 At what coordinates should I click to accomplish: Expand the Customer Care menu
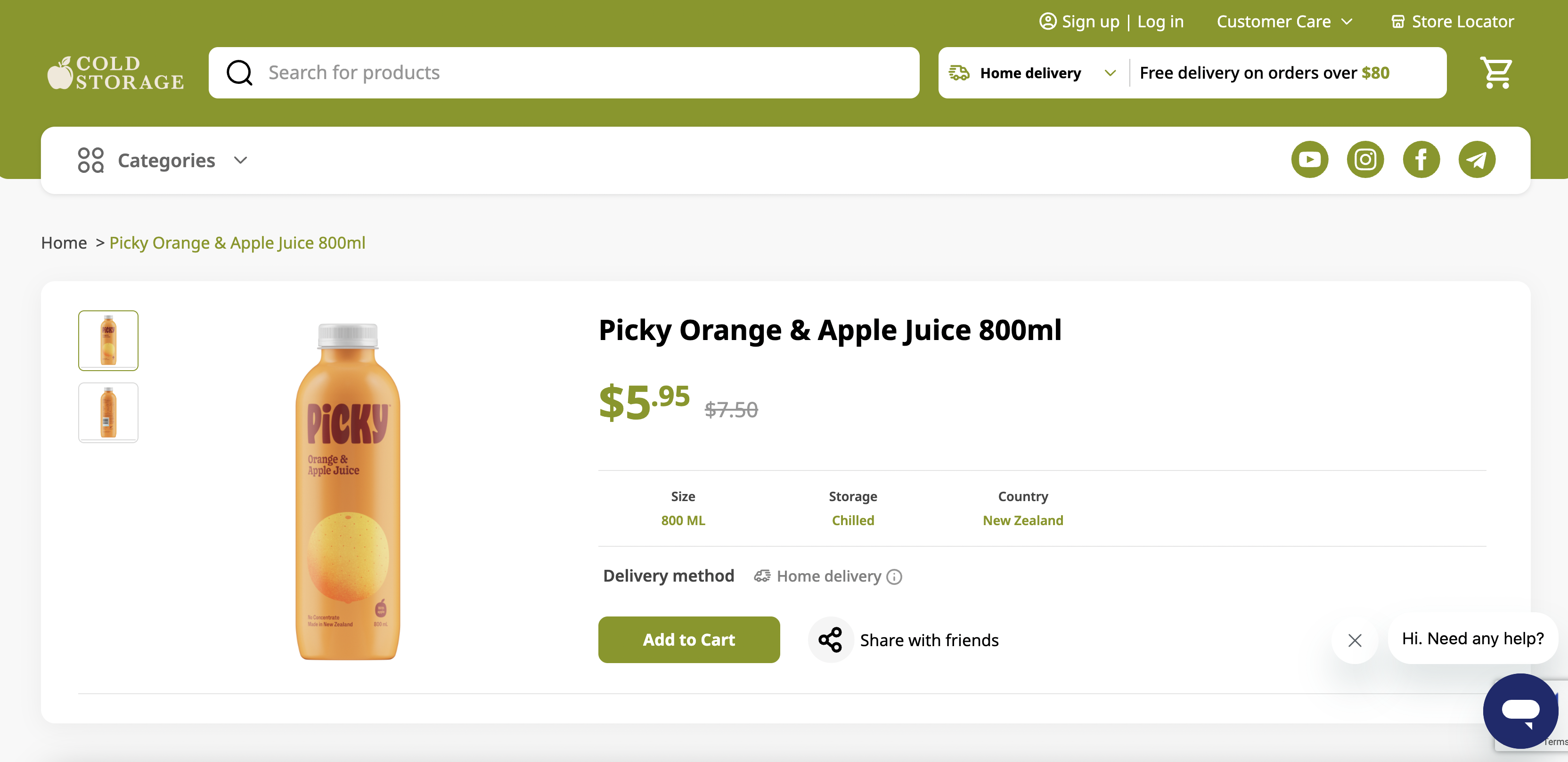[x=1284, y=22]
